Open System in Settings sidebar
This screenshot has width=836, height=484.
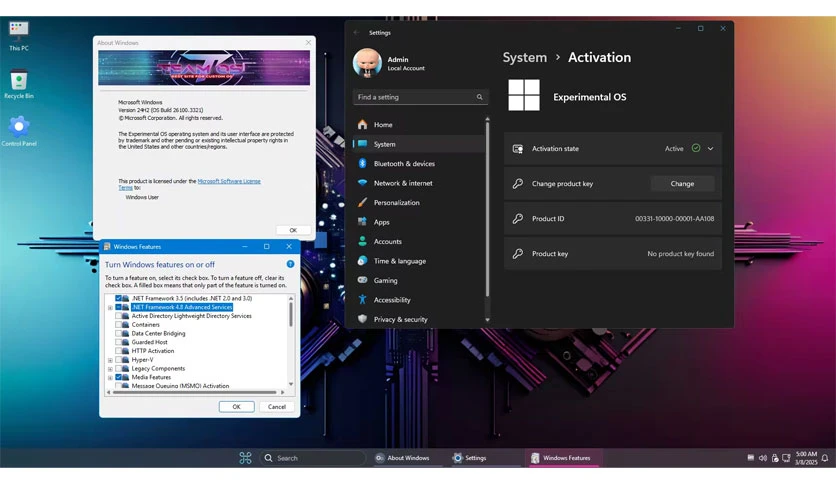click(x=419, y=144)
